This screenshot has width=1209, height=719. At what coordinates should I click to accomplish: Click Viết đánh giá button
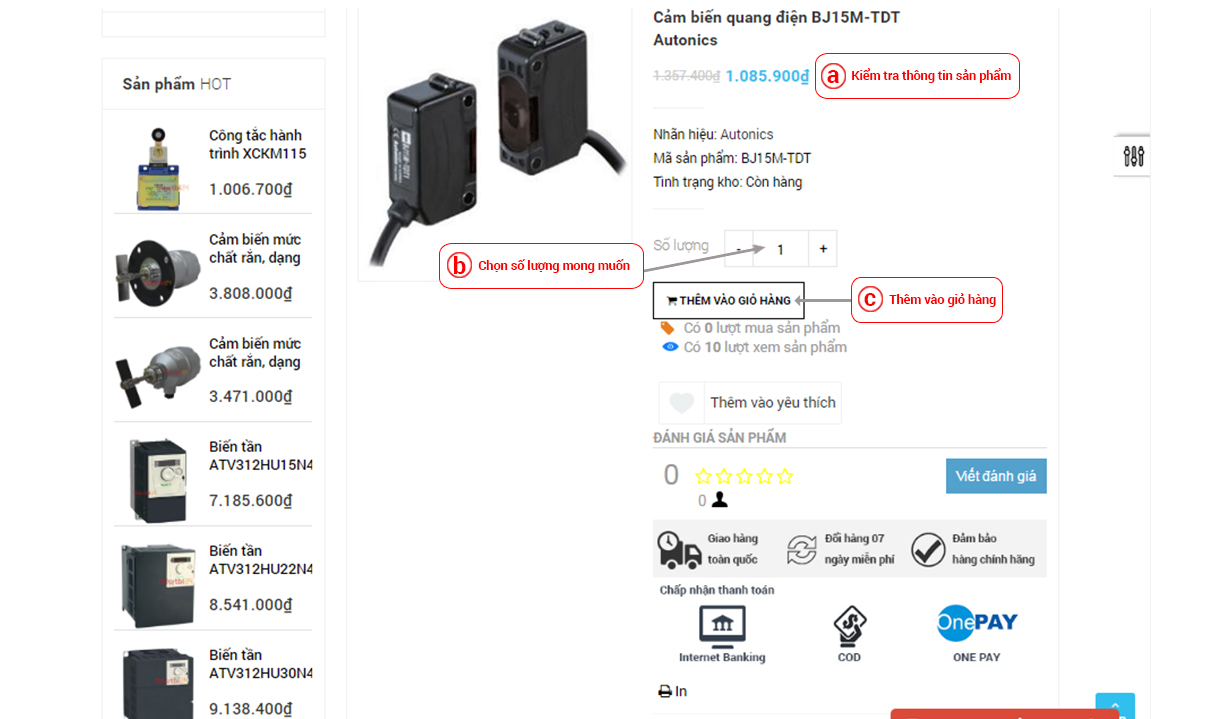pyautogui.click(x=996, y=476)
